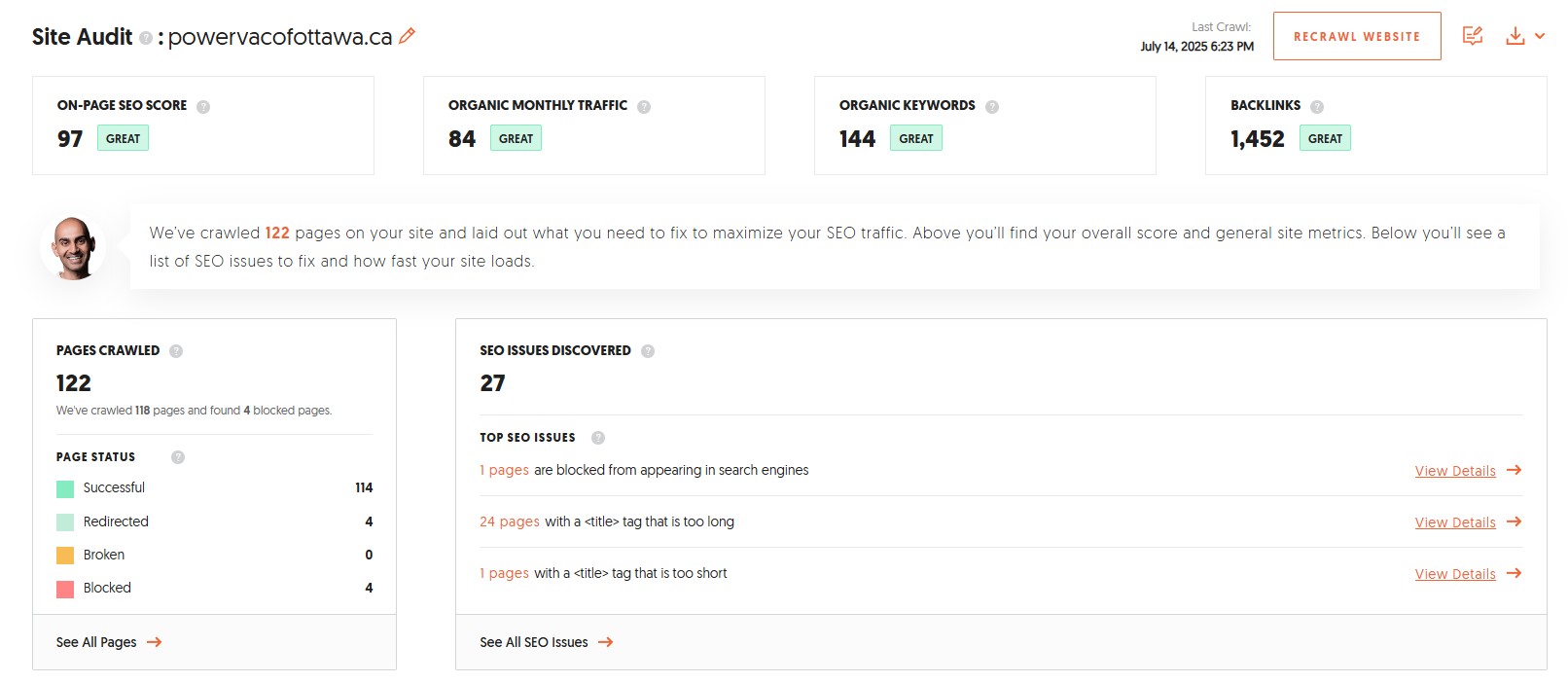Click the pencil icon beside powervacofottawa.ca
Screen dimensions: 1568x683
click(407, 36)
